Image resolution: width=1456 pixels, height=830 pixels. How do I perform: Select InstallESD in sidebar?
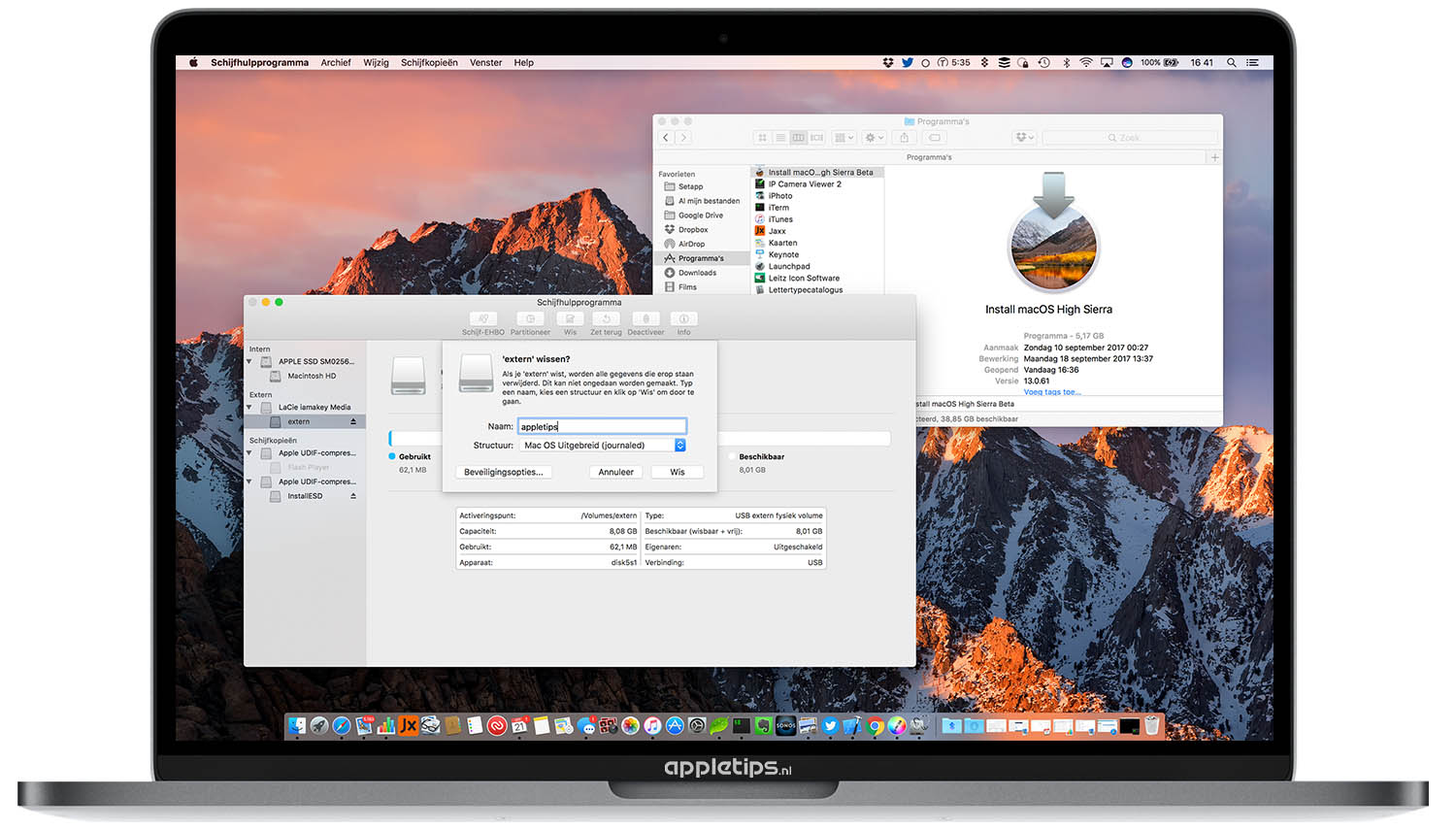[305, 496]
